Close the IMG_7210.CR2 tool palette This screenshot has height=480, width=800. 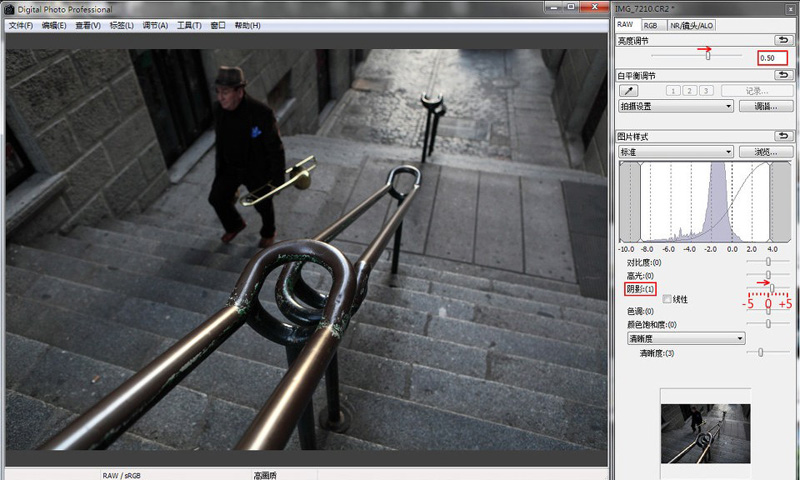(x=790, y=9)
